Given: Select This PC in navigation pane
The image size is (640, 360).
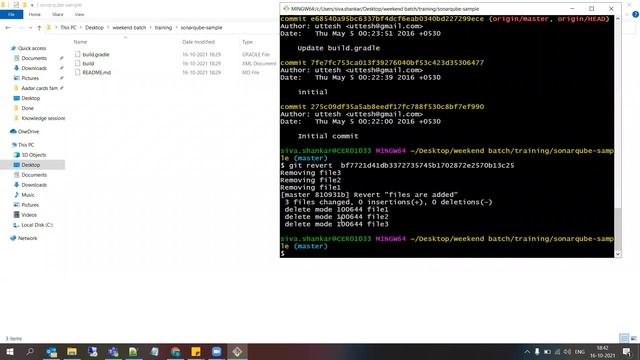Looking at the screenshot, I should (26, 145).
